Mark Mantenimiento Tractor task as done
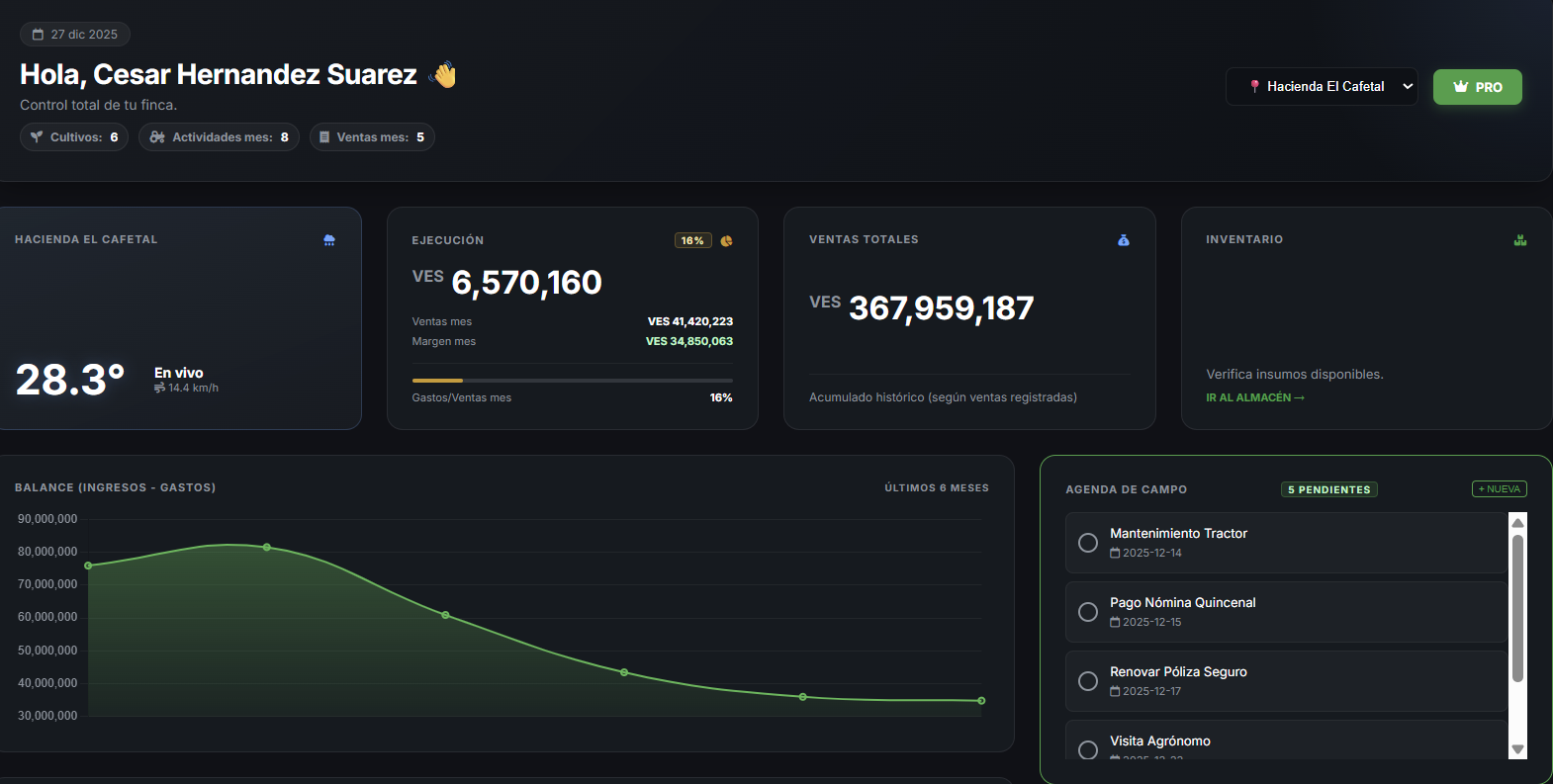This screenshot has height=784, width=1553. point(1088,543)
